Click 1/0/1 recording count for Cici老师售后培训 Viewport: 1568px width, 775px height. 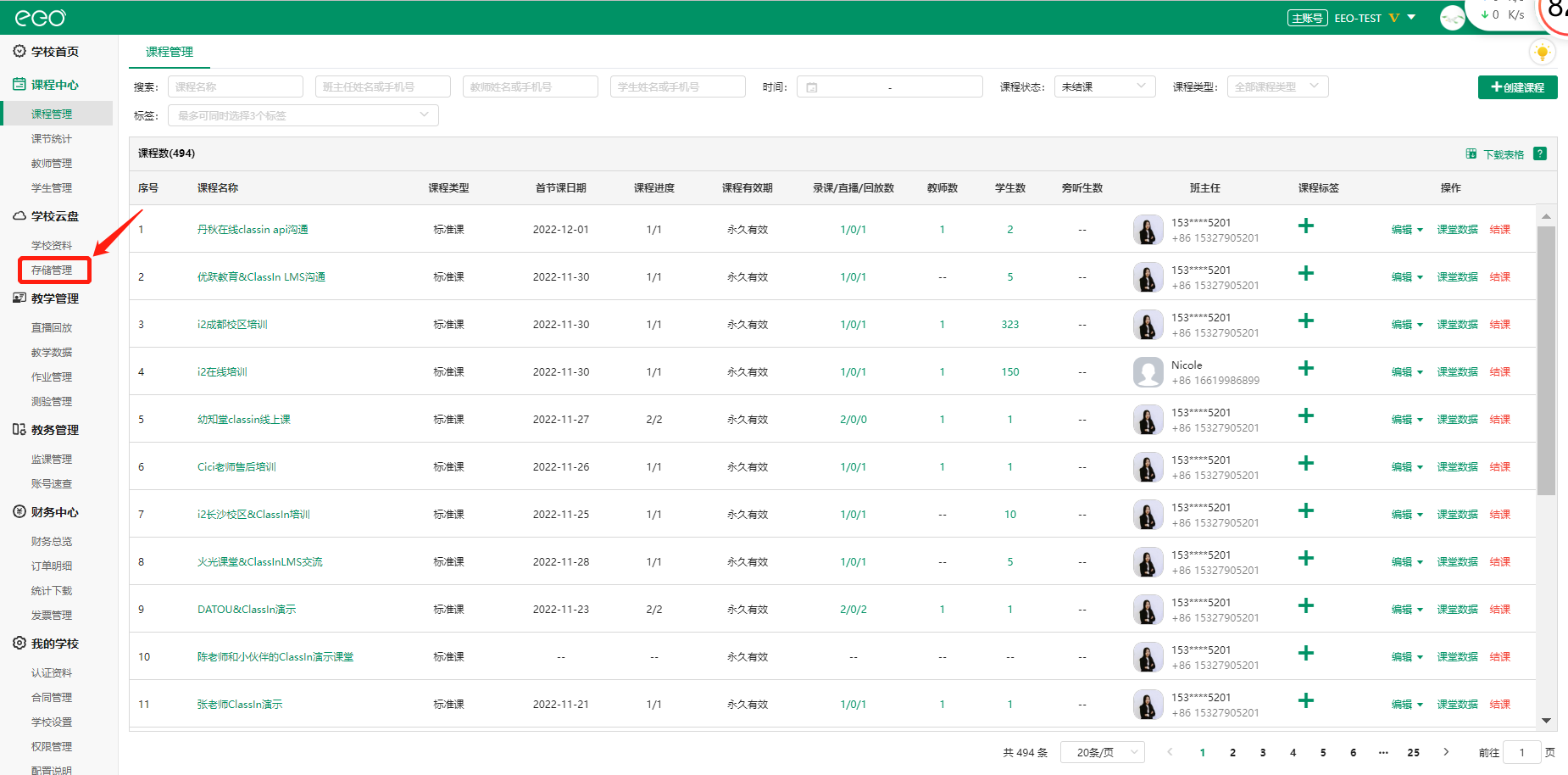pyautogui.click(x=853, y=467)
